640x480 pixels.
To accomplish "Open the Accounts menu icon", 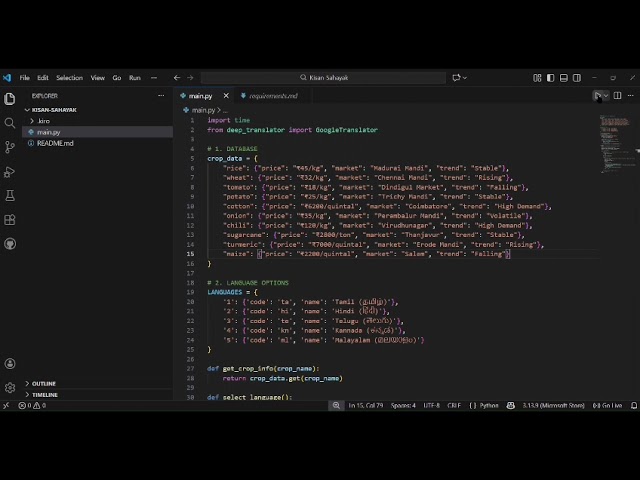I will point(10,363).
